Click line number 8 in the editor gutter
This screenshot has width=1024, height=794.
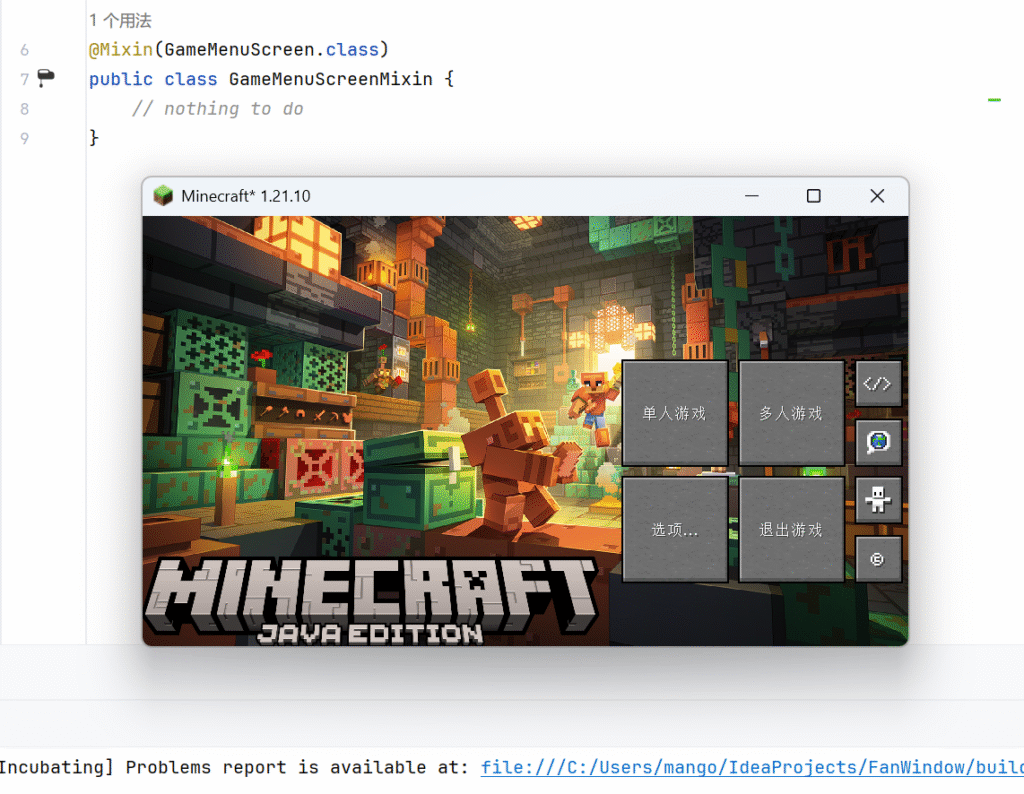[x=24, y=108]
